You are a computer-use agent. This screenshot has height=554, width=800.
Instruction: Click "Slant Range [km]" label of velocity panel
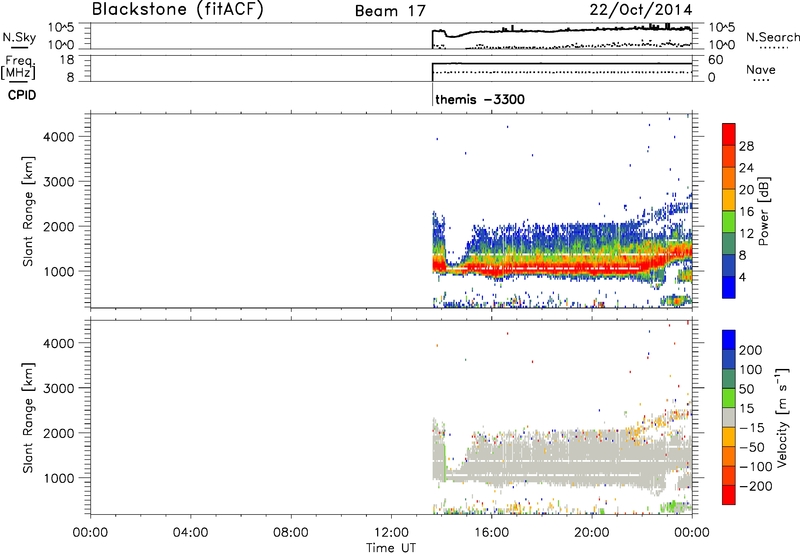point(28,418)
